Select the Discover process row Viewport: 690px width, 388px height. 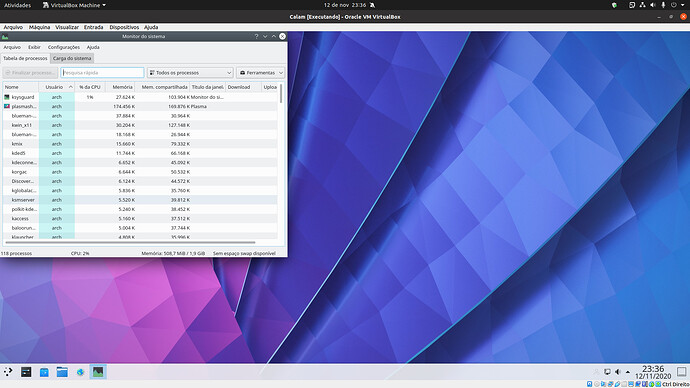tap(140, 181)
